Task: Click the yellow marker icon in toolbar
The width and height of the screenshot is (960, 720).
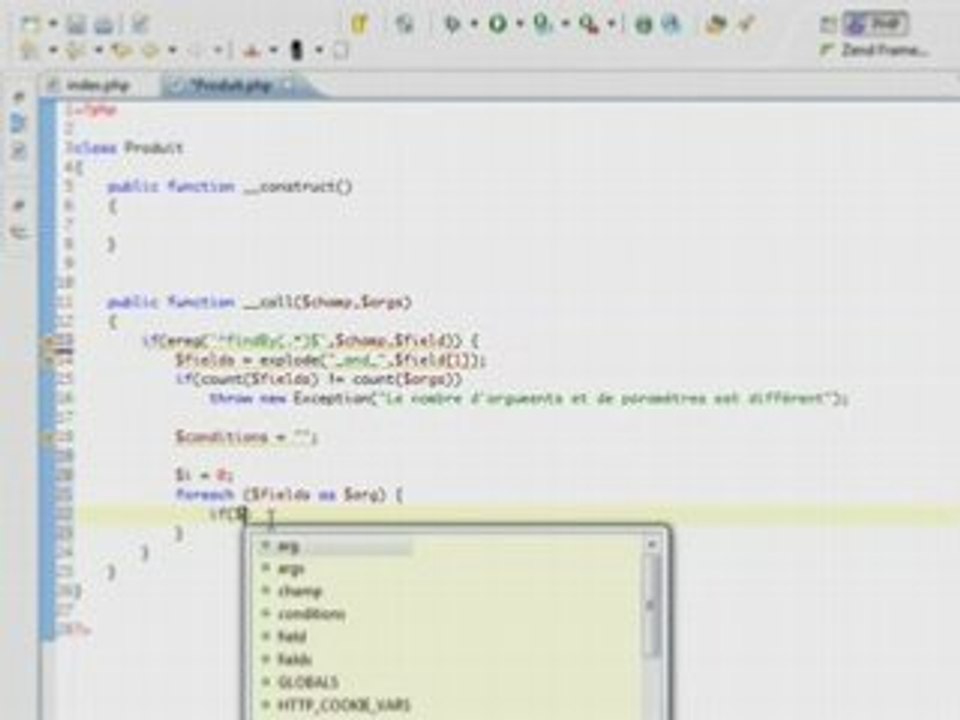Action: (x=359, y=24)
